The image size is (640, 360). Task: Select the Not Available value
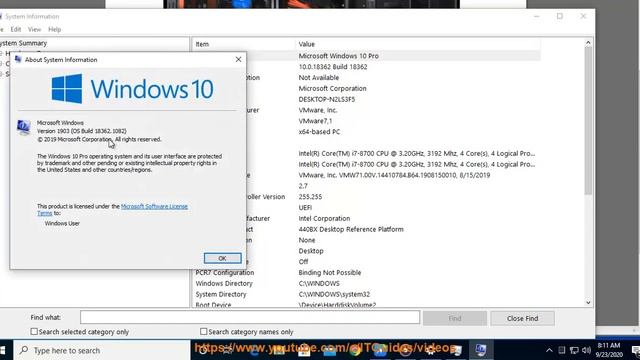point(319,78)
